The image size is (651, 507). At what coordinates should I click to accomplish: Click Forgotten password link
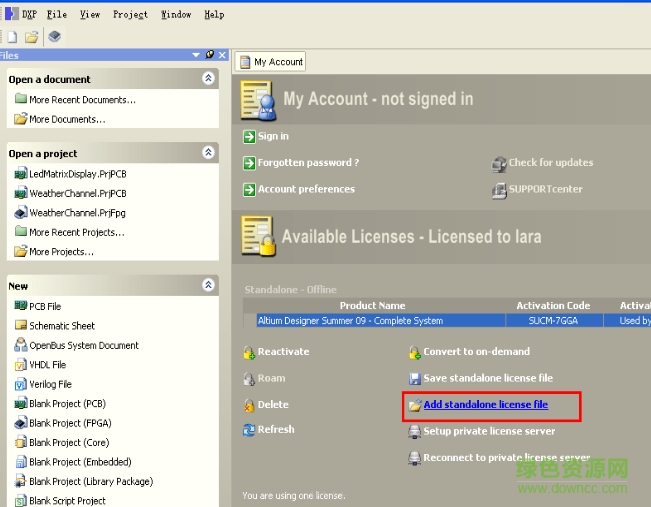[x=308, y=163]
